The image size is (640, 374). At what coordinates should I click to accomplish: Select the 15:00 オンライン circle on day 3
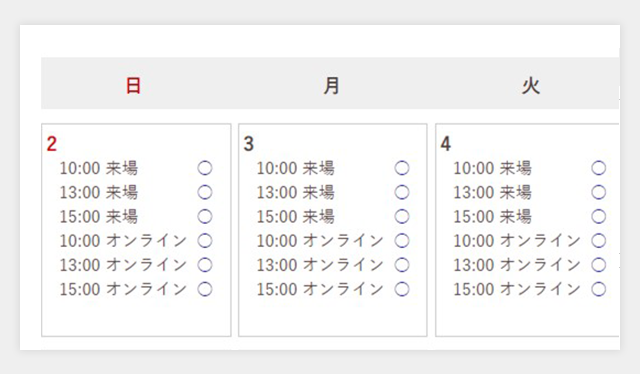click(x=402, y=289)
